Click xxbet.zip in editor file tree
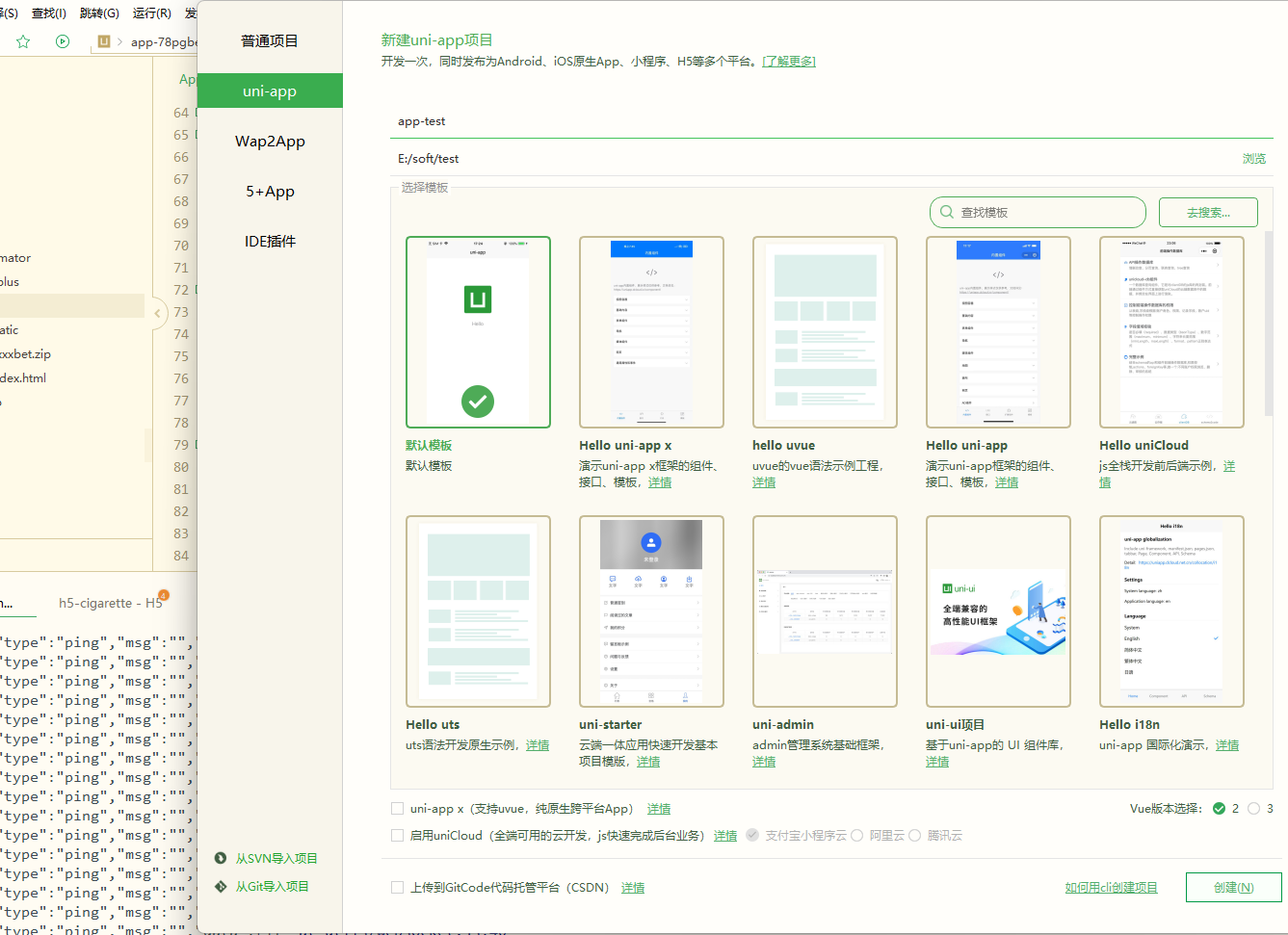Image resolution: width=1288 pixels, height=935 pixels. coord(25,353)
